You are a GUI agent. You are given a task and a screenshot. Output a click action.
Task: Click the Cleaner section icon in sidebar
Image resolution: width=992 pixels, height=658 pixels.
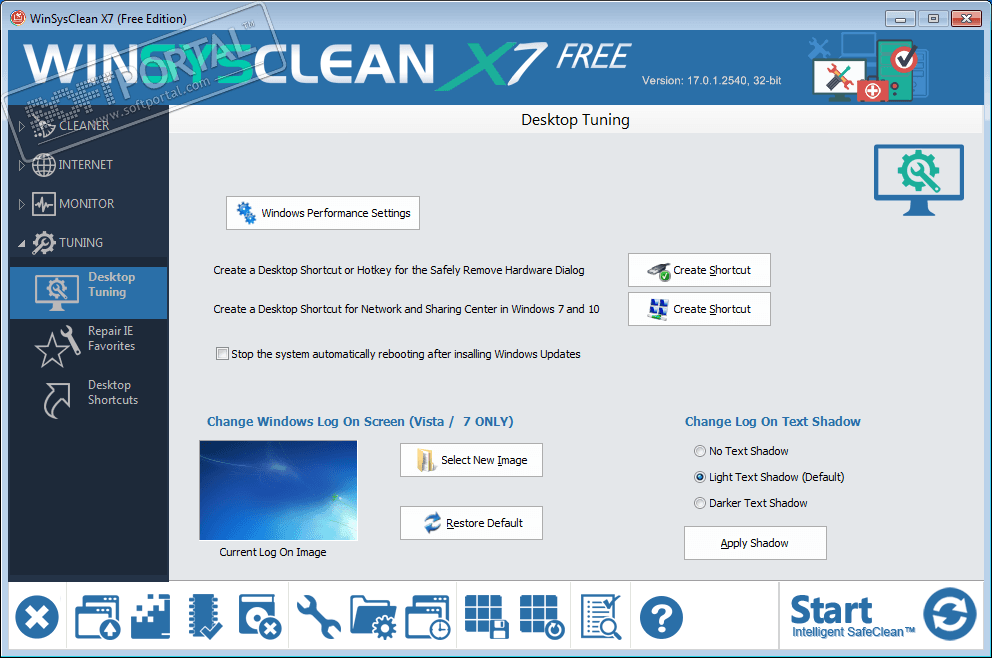[44, 127]
